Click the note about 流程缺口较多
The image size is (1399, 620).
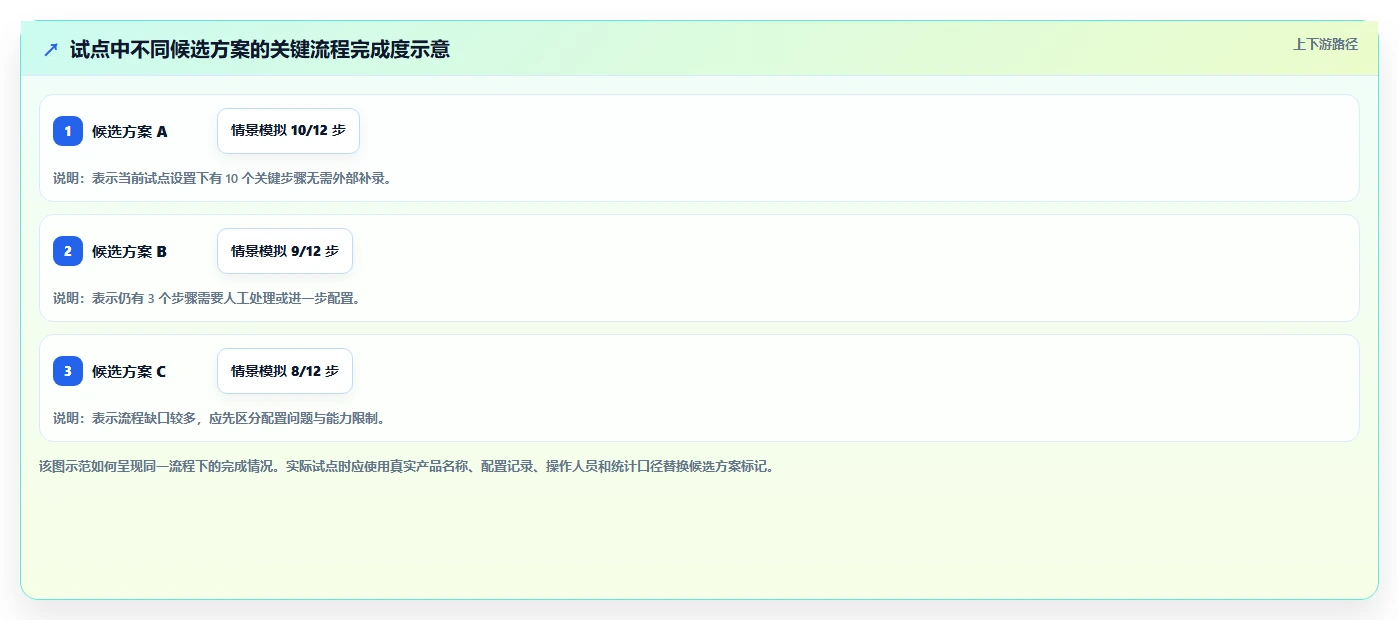[219, 418]
